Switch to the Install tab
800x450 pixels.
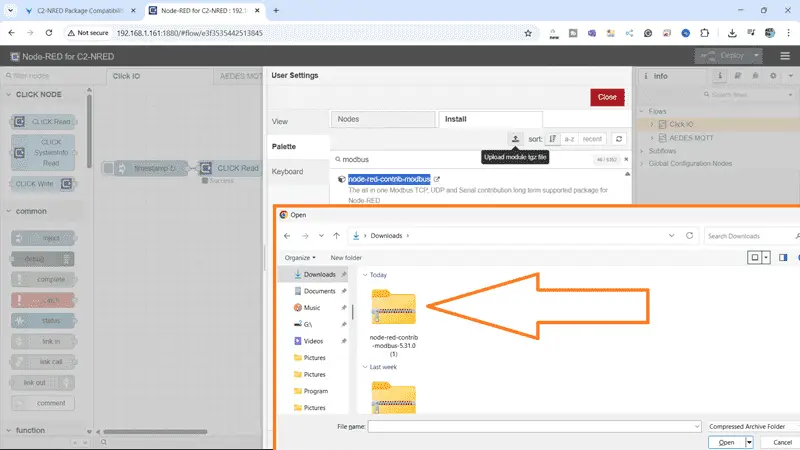[490, 119]
